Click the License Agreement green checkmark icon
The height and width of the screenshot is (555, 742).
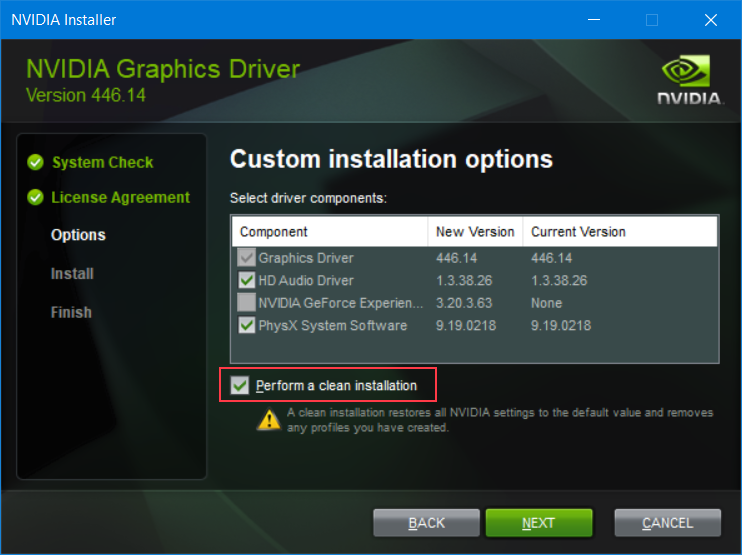pyautogui.click(x=36, y=197)
